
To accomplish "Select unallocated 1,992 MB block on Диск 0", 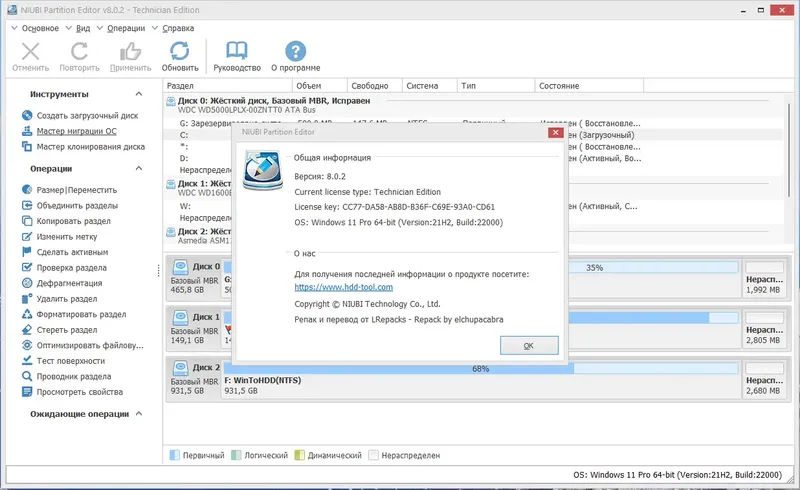I will [x=764, y=279].
